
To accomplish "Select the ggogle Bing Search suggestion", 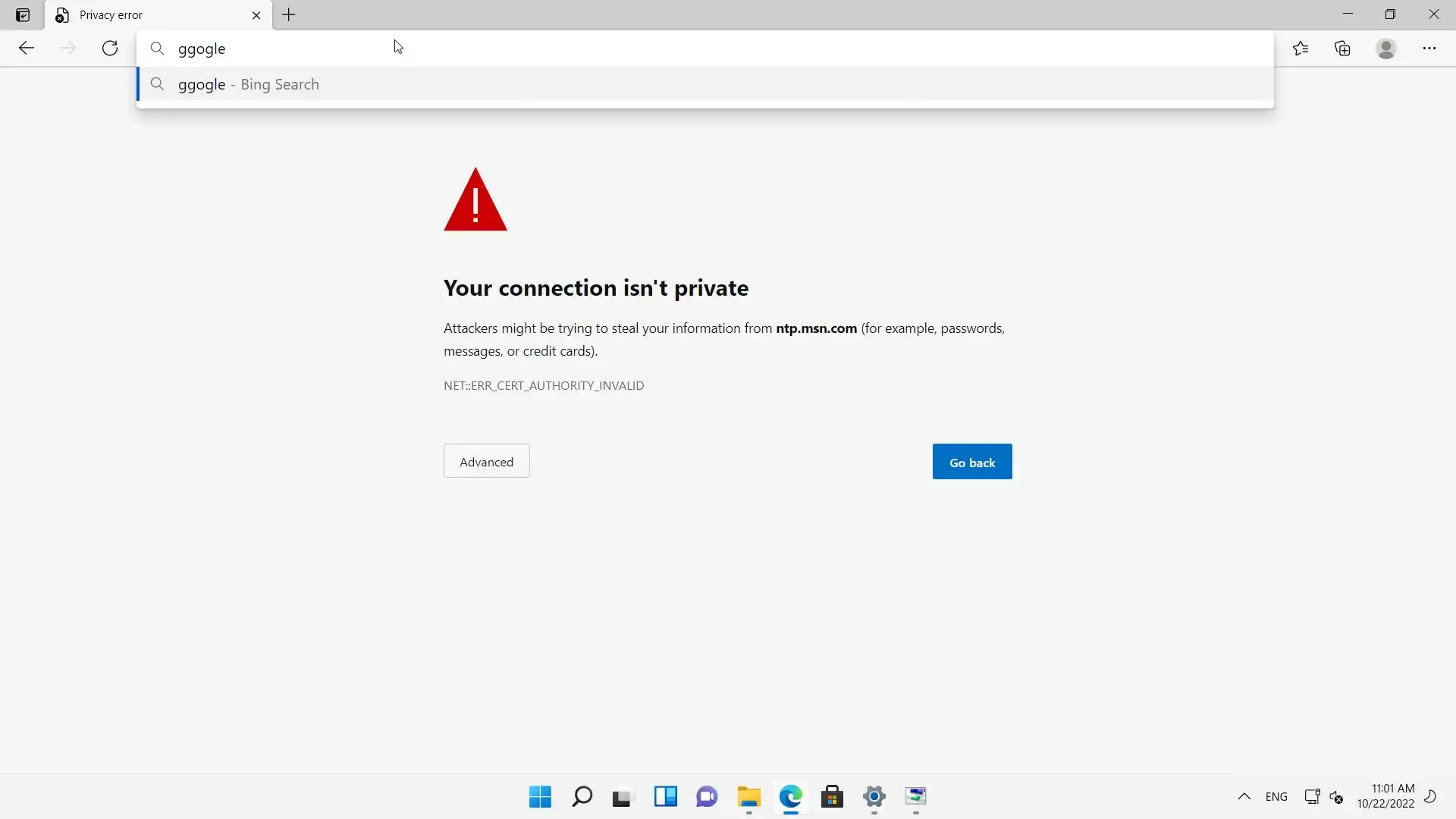I will click(x=249, y=84).
